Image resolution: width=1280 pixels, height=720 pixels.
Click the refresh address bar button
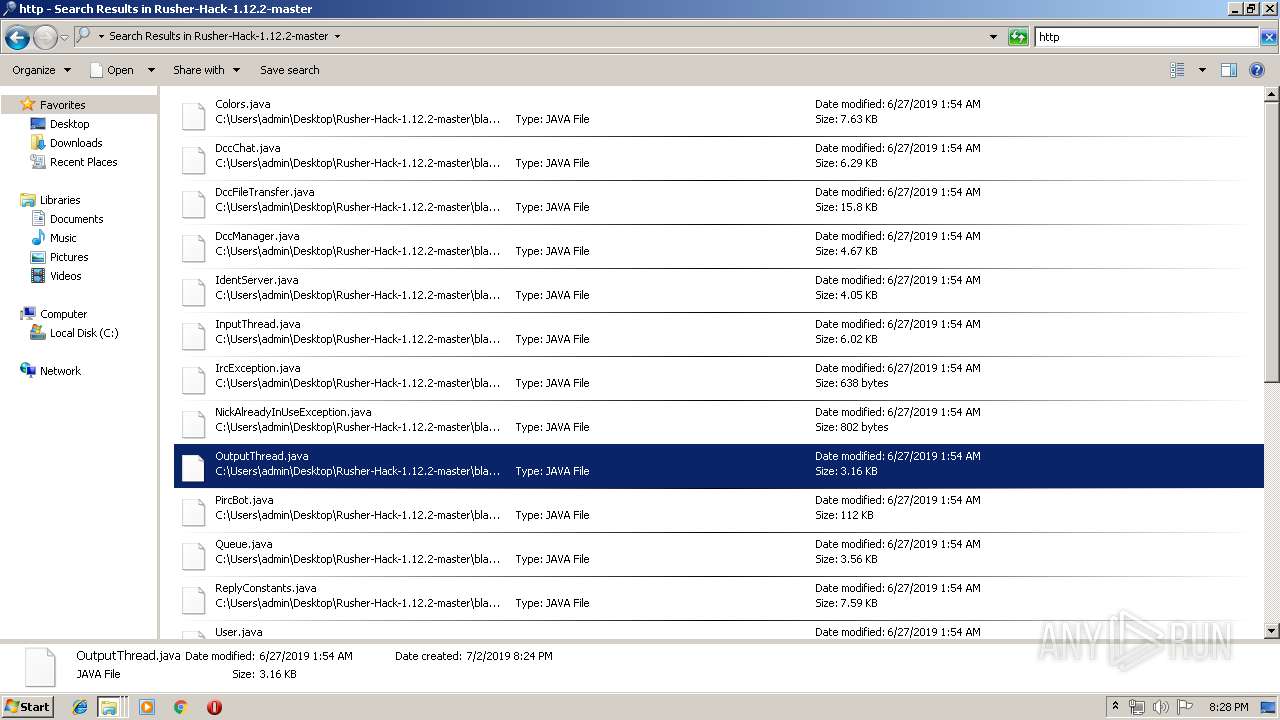click(1018, 37)
